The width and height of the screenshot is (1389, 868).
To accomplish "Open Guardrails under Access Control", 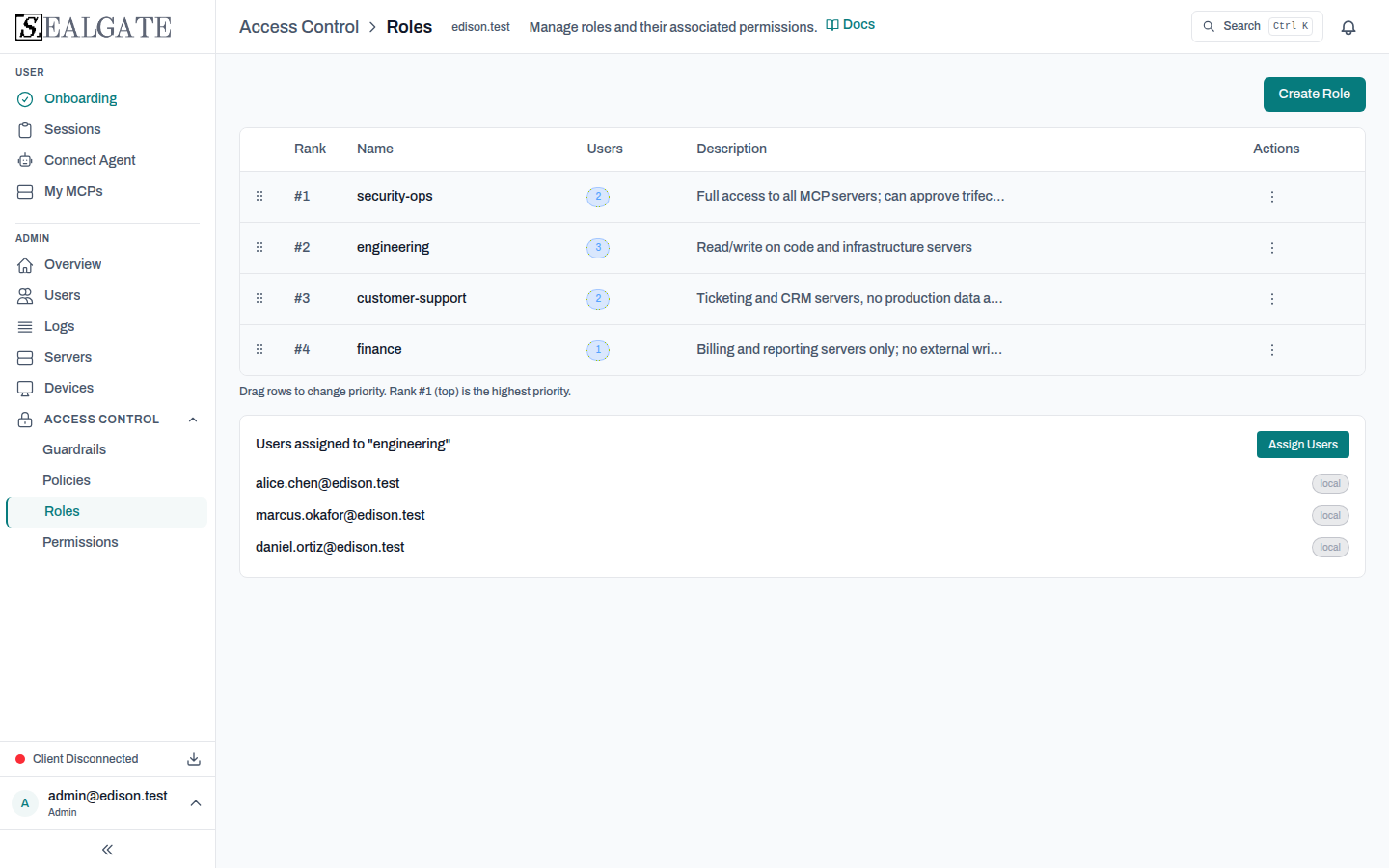I will [74, 449].
